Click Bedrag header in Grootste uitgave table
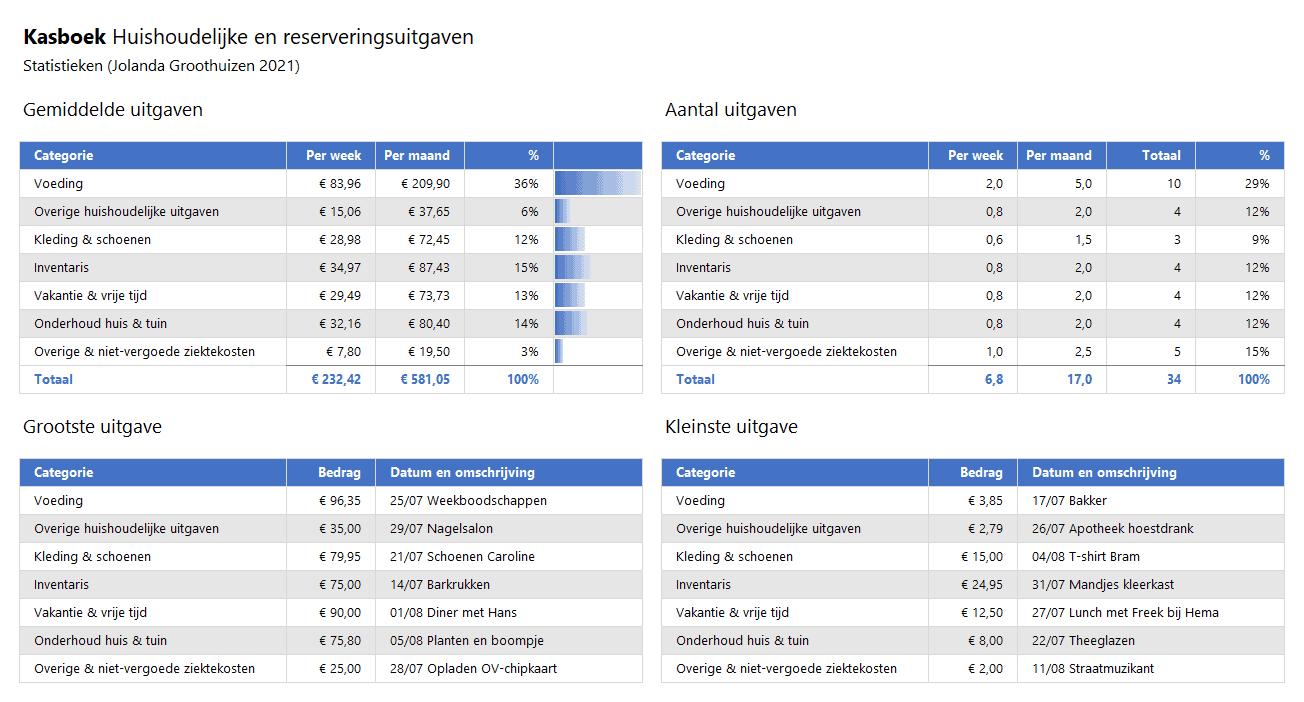 (x=339, y=473)
